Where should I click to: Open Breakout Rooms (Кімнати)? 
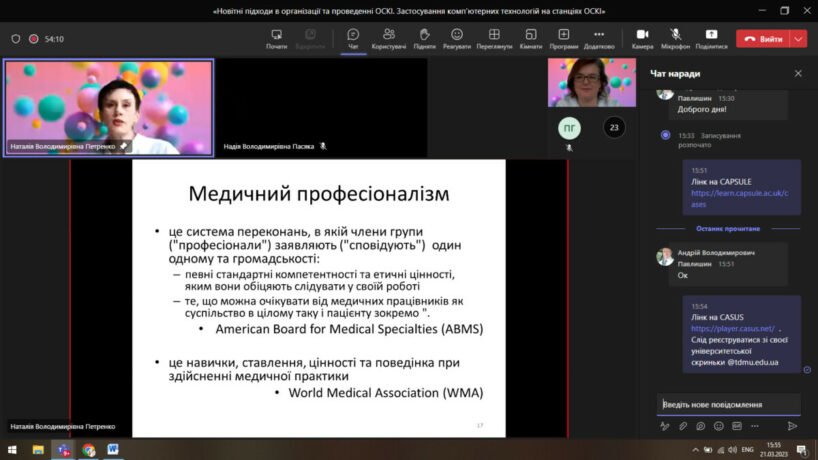click(531, 38)
